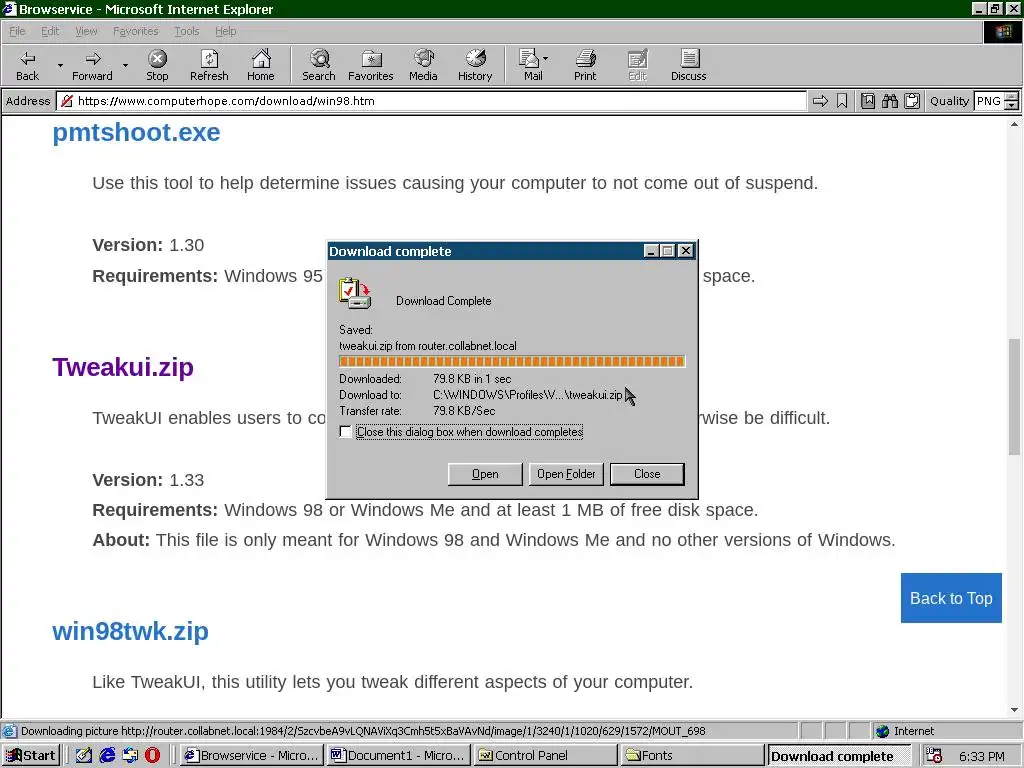This screenshot has height=768, width=1024.
Task: Switch to Document1 taskbar window
Action: point(398,756)
